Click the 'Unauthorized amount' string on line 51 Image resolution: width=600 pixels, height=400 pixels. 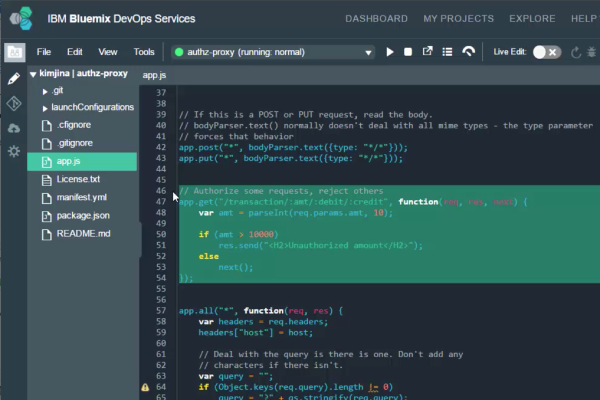[x=341, y=245]
